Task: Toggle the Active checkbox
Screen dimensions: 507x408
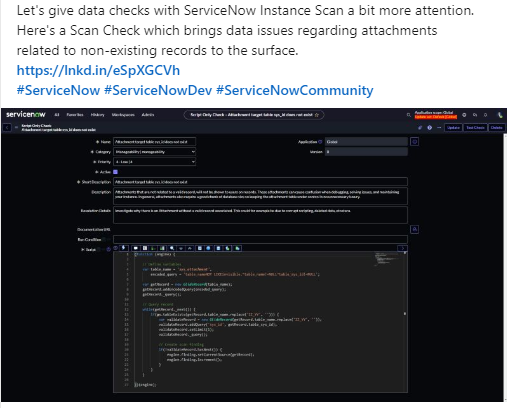Action: click(x=115, y=172)
